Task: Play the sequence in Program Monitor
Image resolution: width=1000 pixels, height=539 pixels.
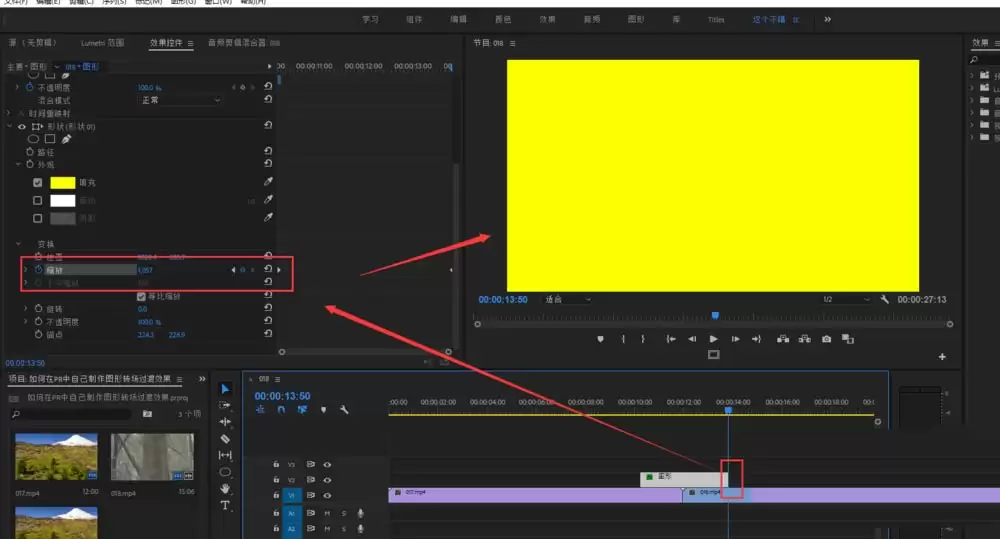Action: (x=713, y=339)
